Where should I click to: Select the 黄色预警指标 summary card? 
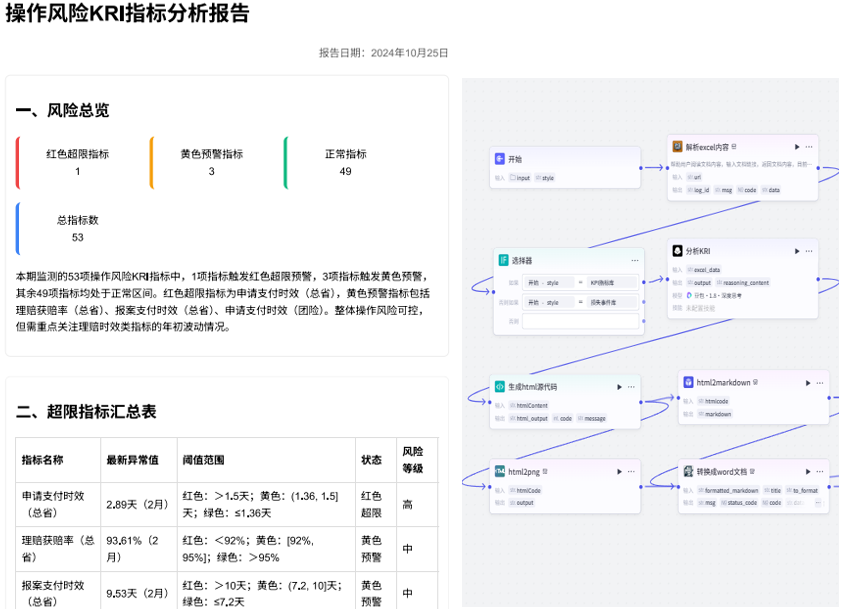pyautogui.click(x=211, y=163)
